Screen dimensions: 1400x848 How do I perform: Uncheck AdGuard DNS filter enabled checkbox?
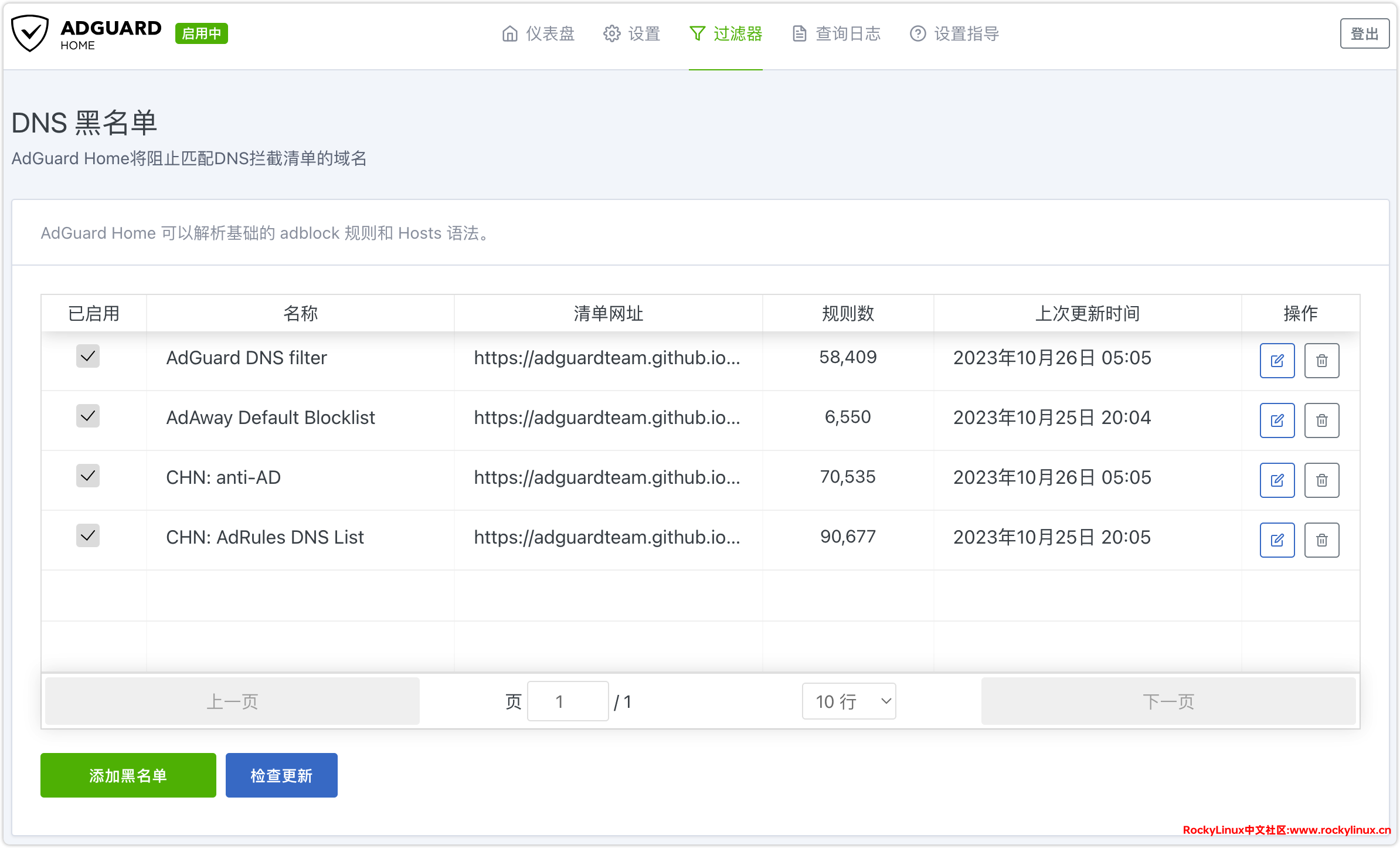coord(88,356)
